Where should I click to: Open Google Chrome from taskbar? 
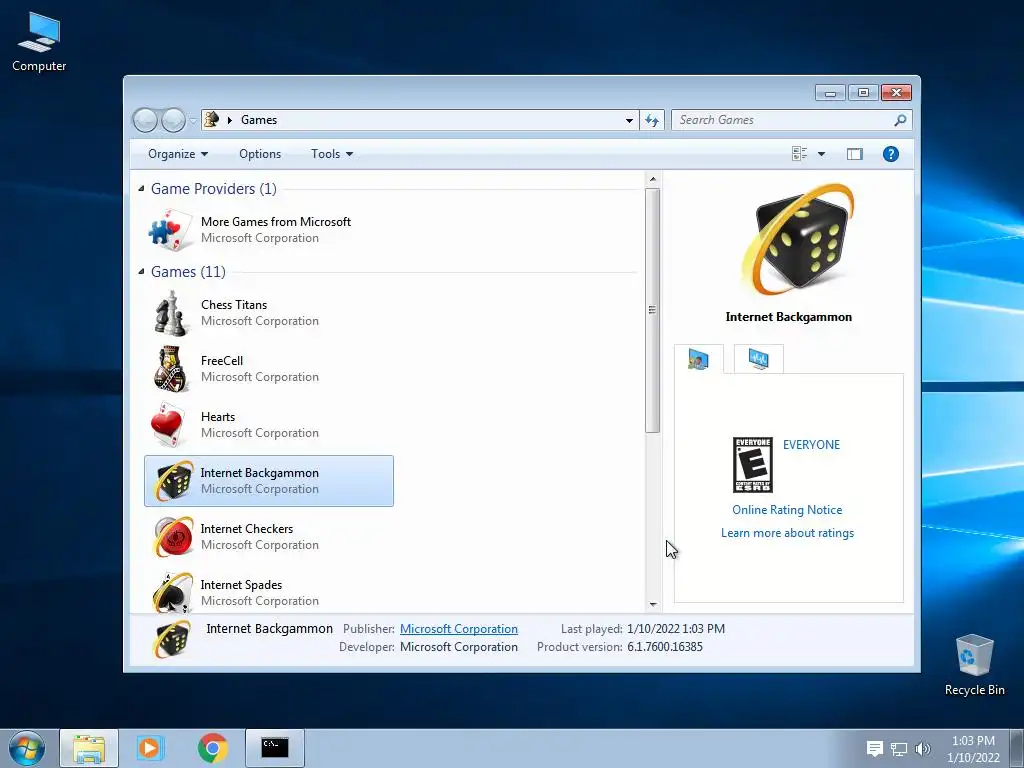[213, 748]
